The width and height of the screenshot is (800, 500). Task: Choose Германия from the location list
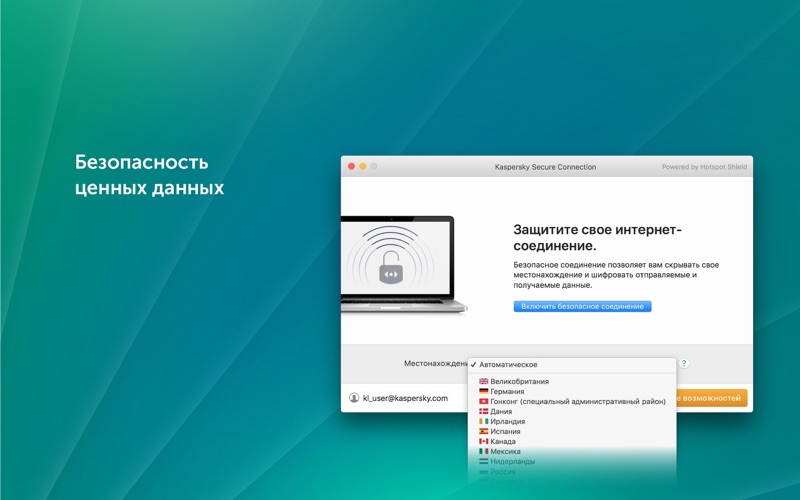pos(572,391)
